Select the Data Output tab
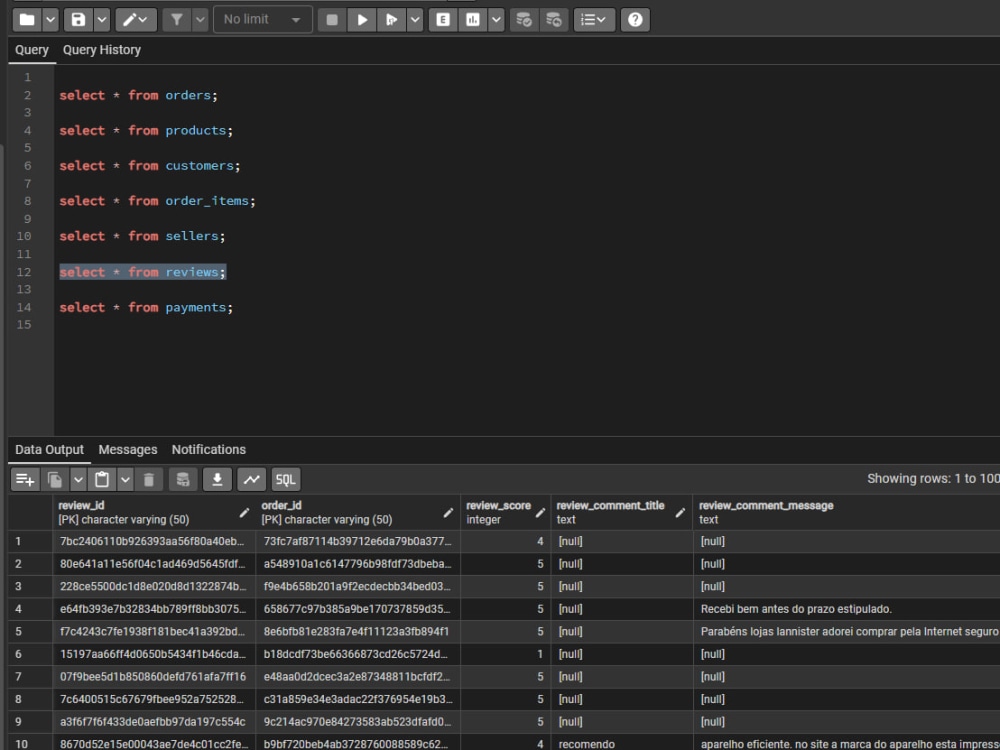 coord(49,450)
